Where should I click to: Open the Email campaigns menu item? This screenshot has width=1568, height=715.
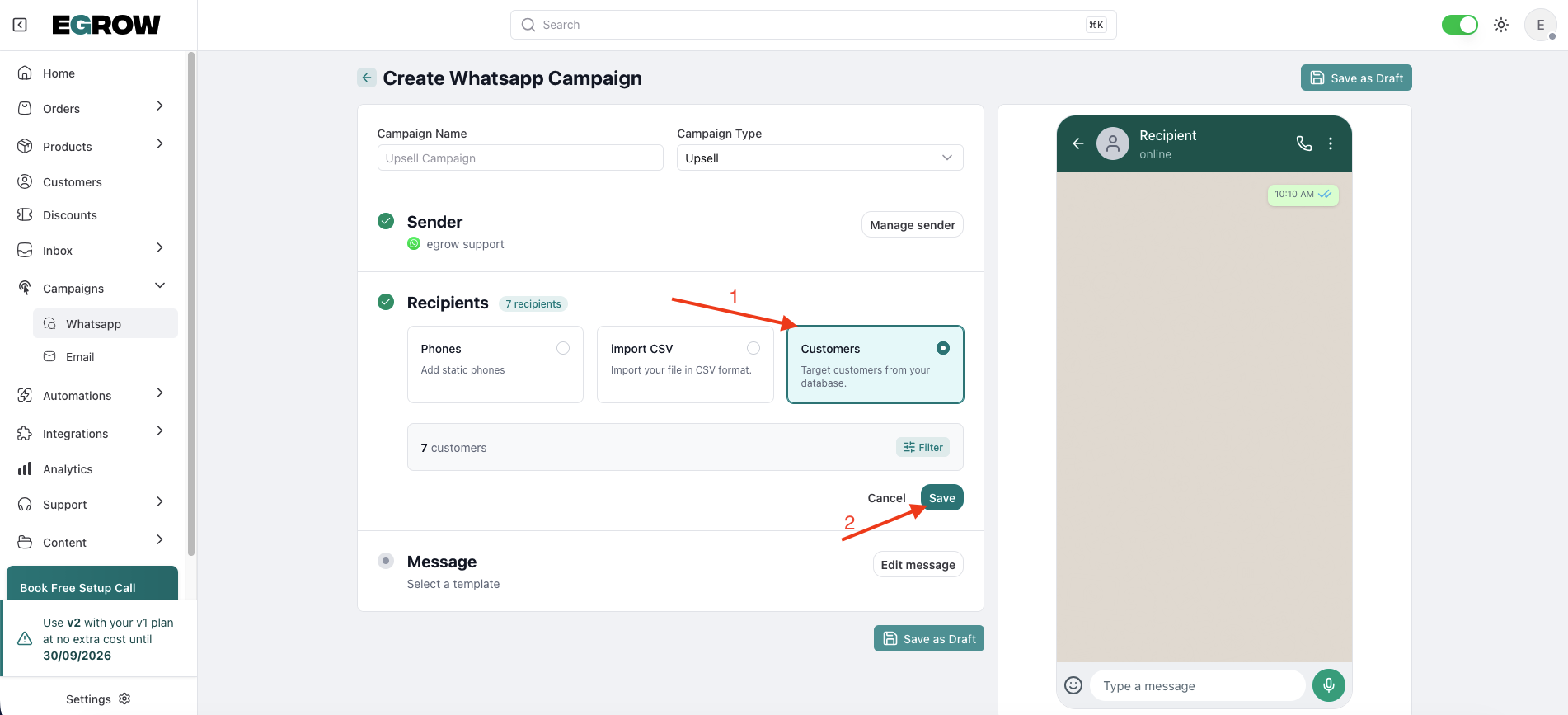pos(80,357)
